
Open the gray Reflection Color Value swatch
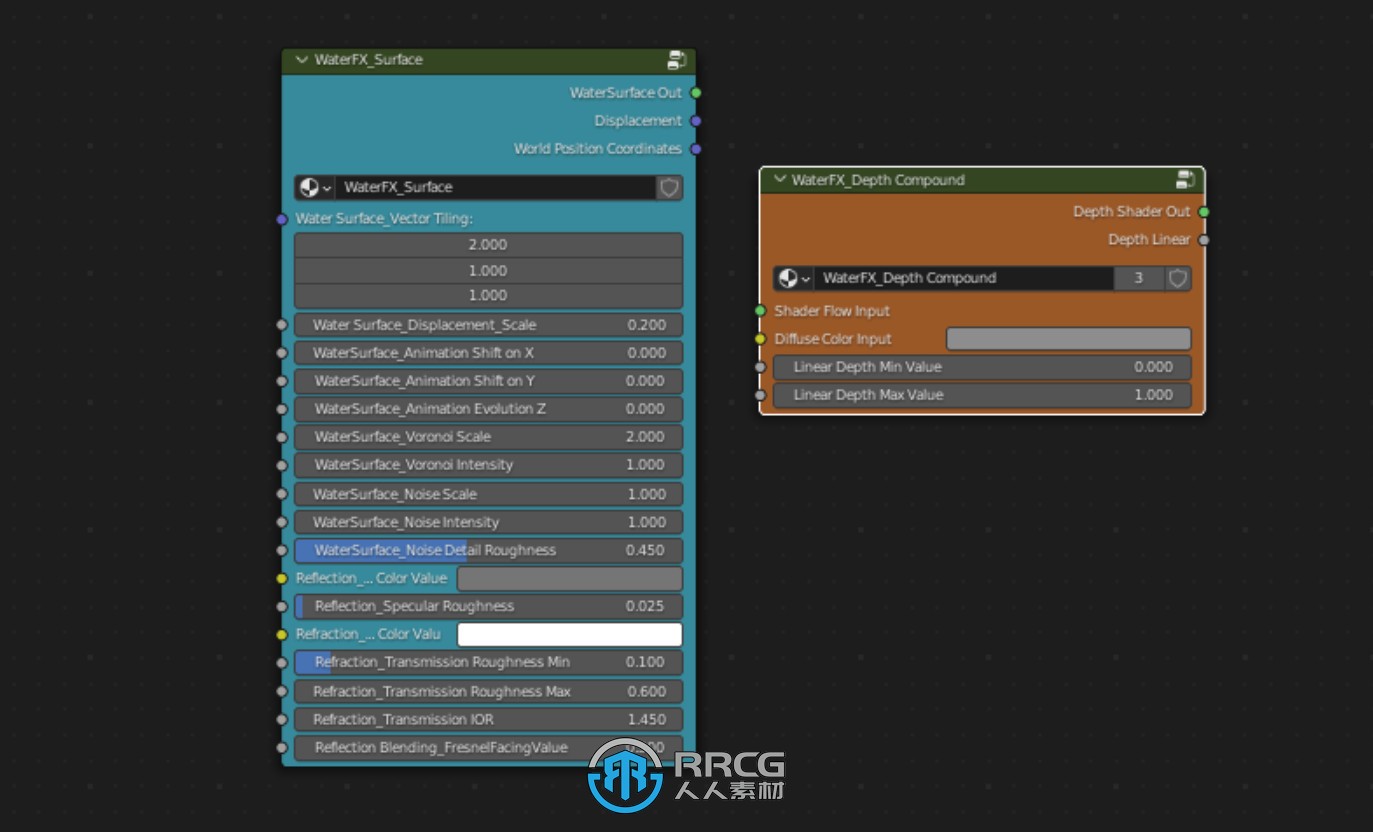click(570, 578)
